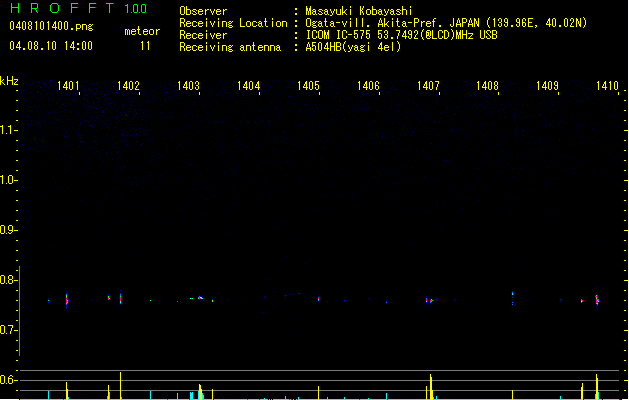Click the 1402 time axis label
Viewport: 629px width, 400px height.
coord(128,86)
